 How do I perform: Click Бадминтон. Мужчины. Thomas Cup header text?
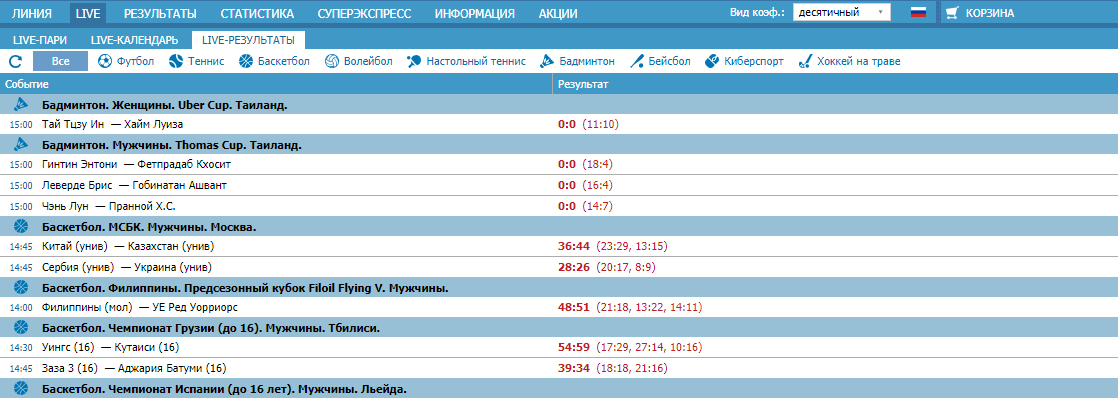pyautogui.click(x=172, y=145)
